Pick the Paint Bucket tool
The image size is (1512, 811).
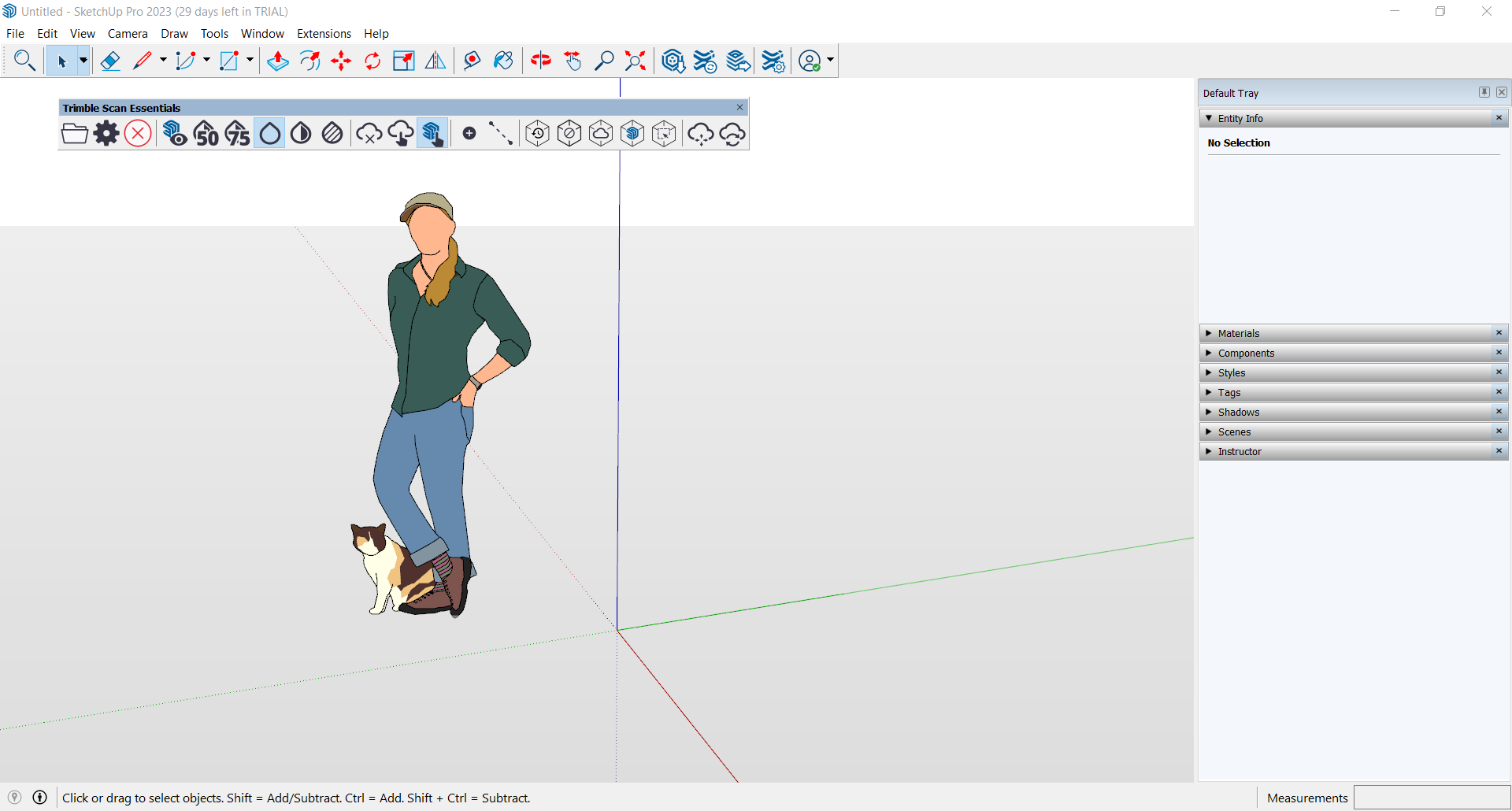coord(503,61)
